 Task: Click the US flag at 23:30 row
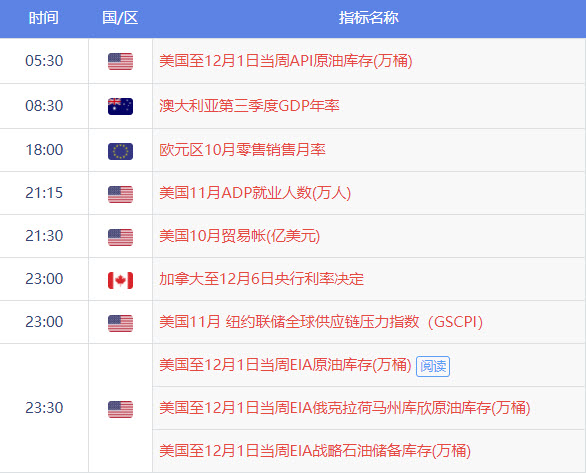pyautogui.click(x=120, y=409)
